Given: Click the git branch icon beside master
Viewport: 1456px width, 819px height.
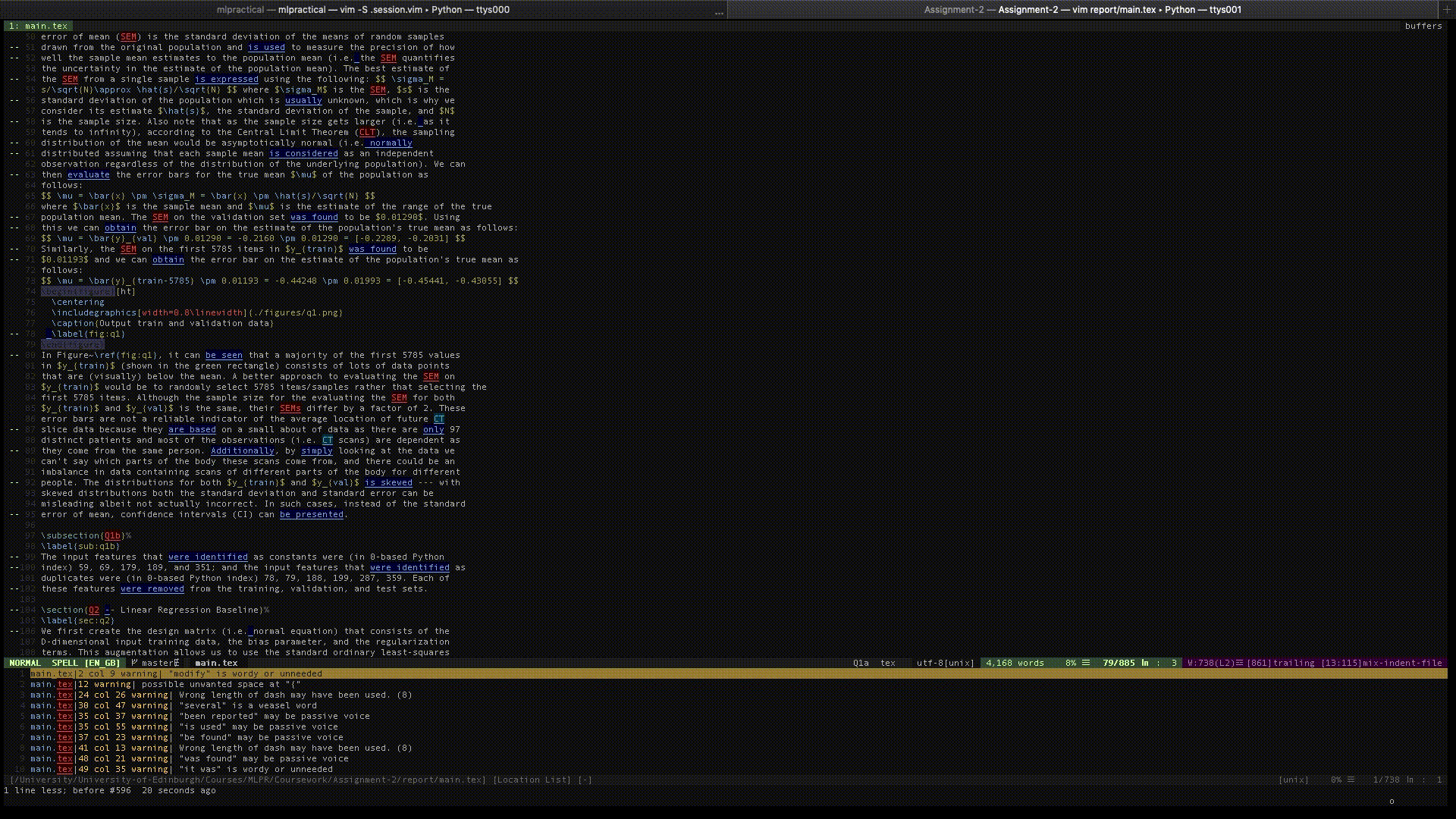Looking at the screenshot, I should 134,663.
